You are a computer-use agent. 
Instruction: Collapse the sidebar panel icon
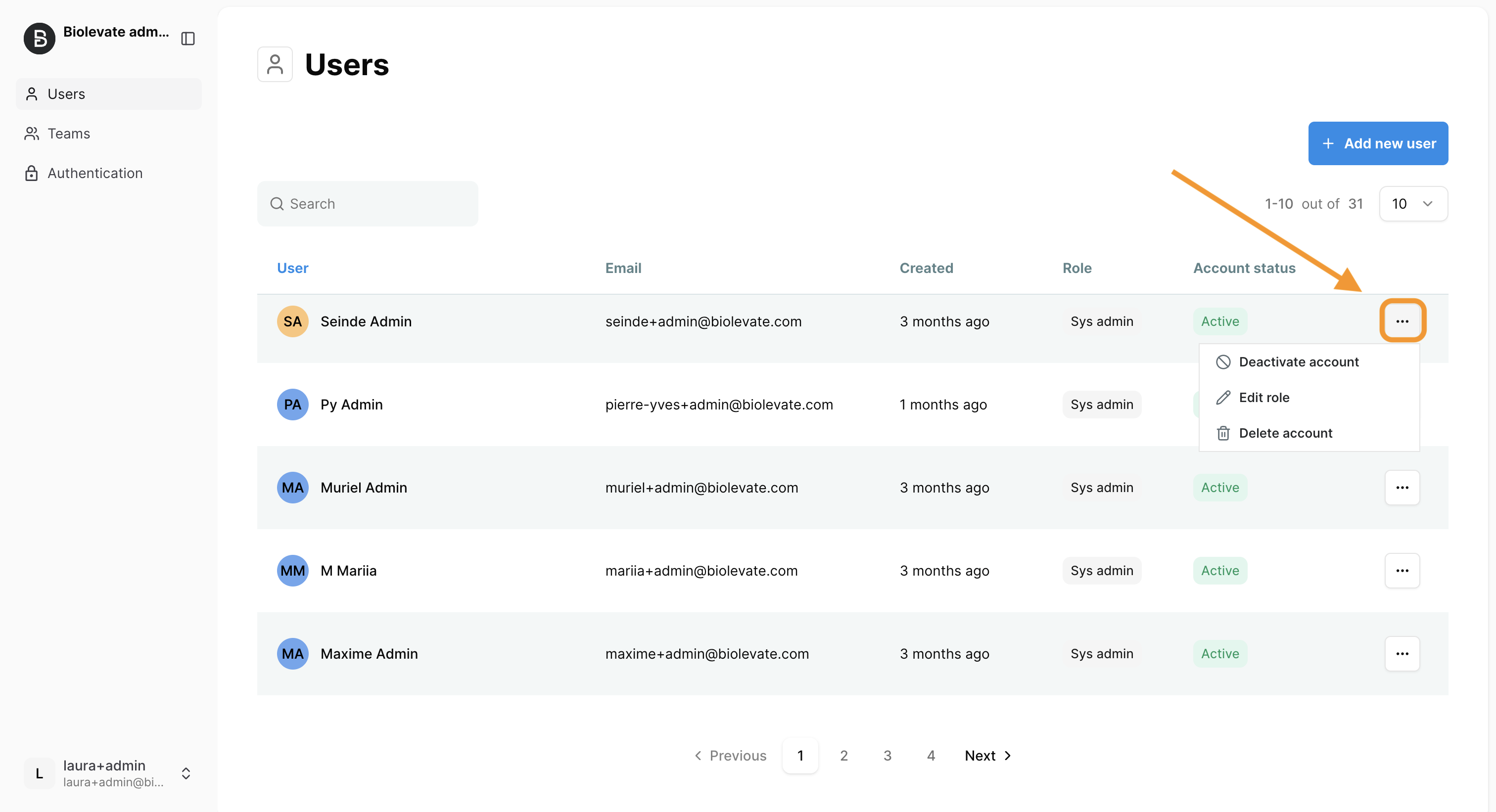187,38
